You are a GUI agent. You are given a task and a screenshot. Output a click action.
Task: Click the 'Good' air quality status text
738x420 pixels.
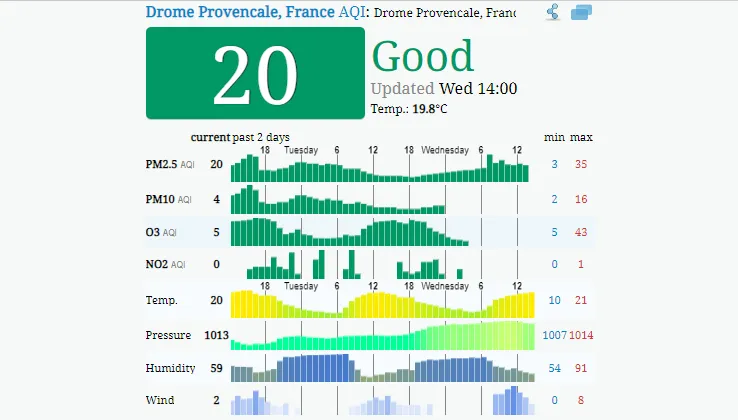pyautogui.click(x=422, y=57)
